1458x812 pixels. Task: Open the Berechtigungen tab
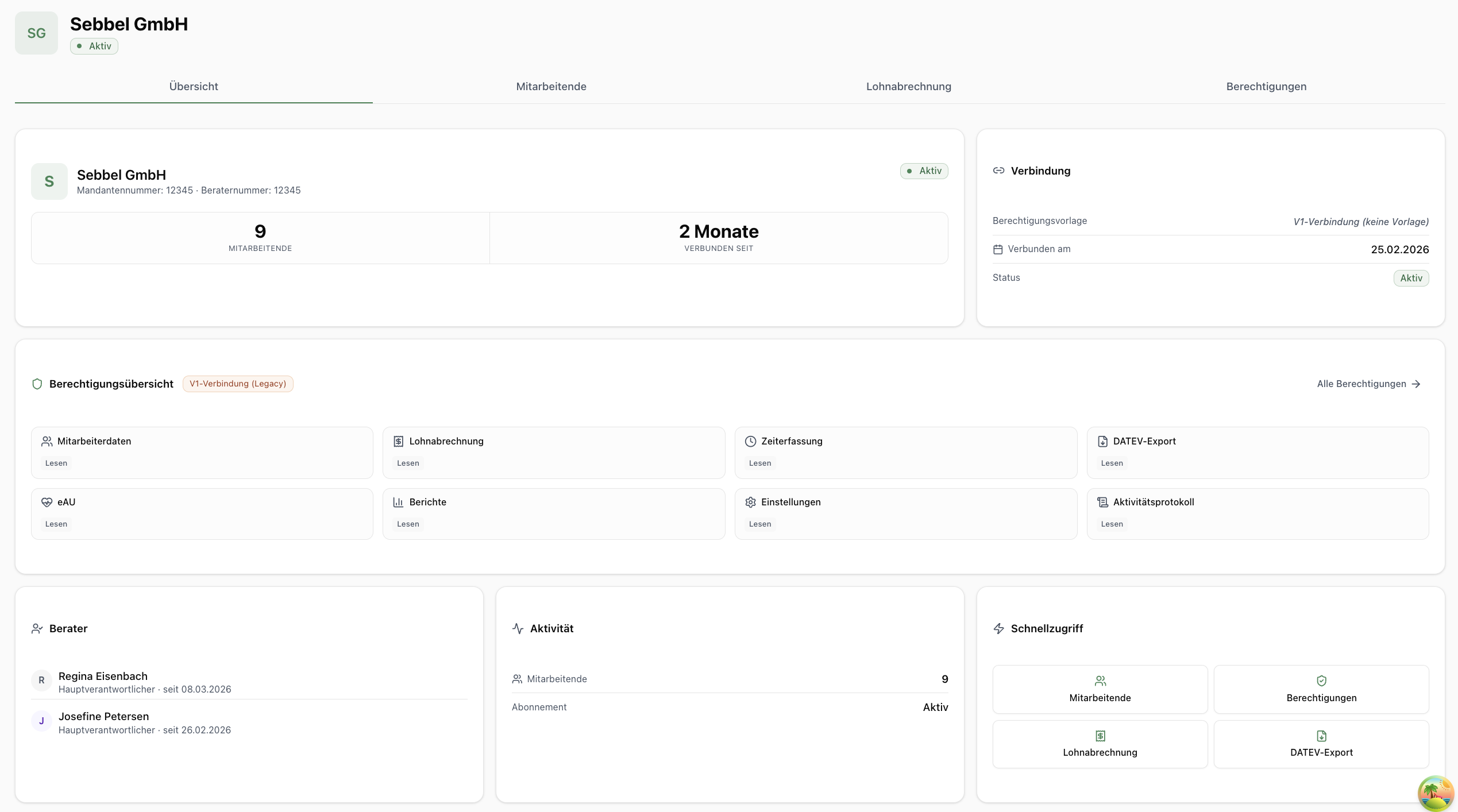(x=1266, y=87)
